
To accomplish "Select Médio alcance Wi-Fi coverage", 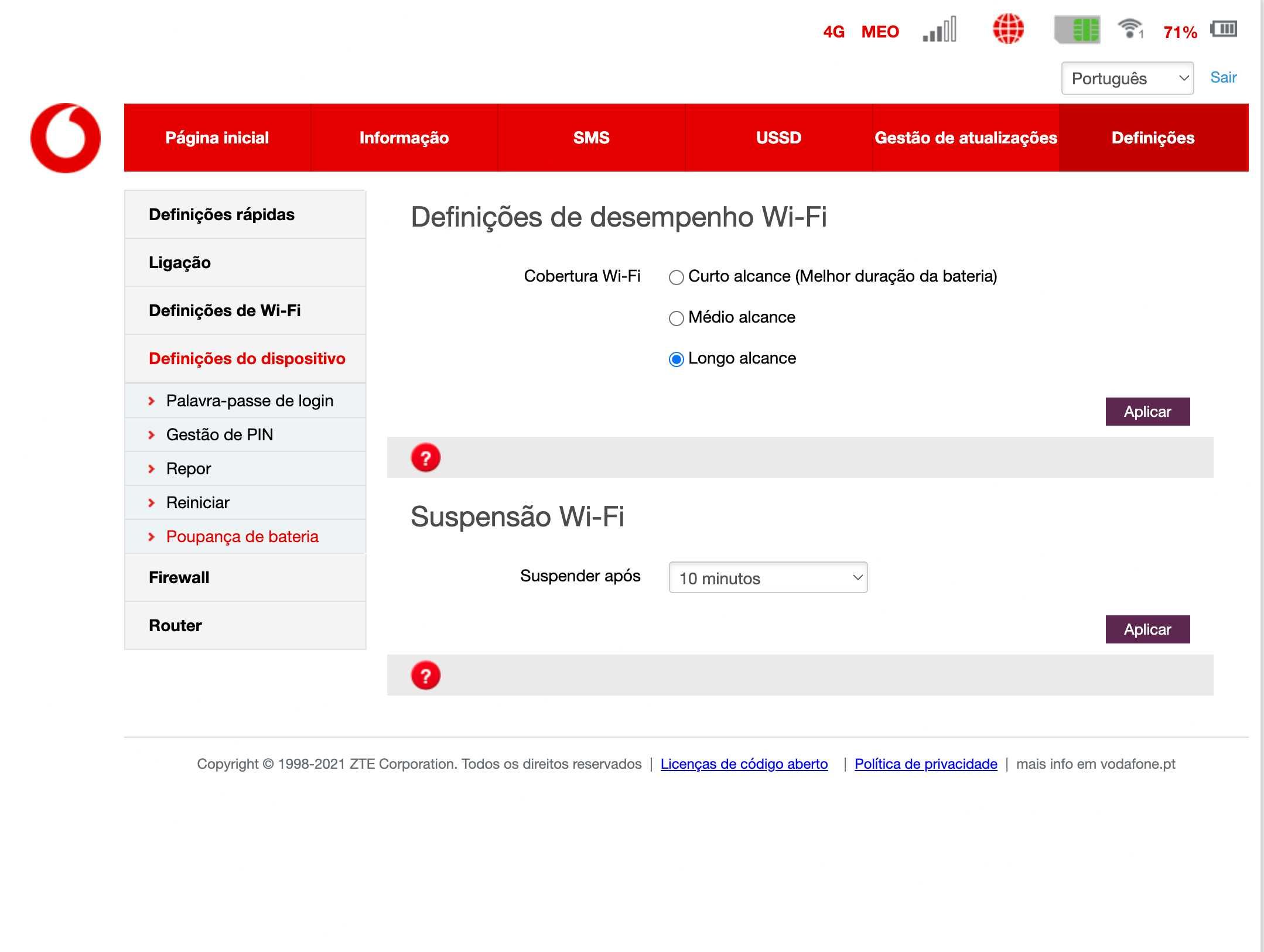I will coord(677,318).
